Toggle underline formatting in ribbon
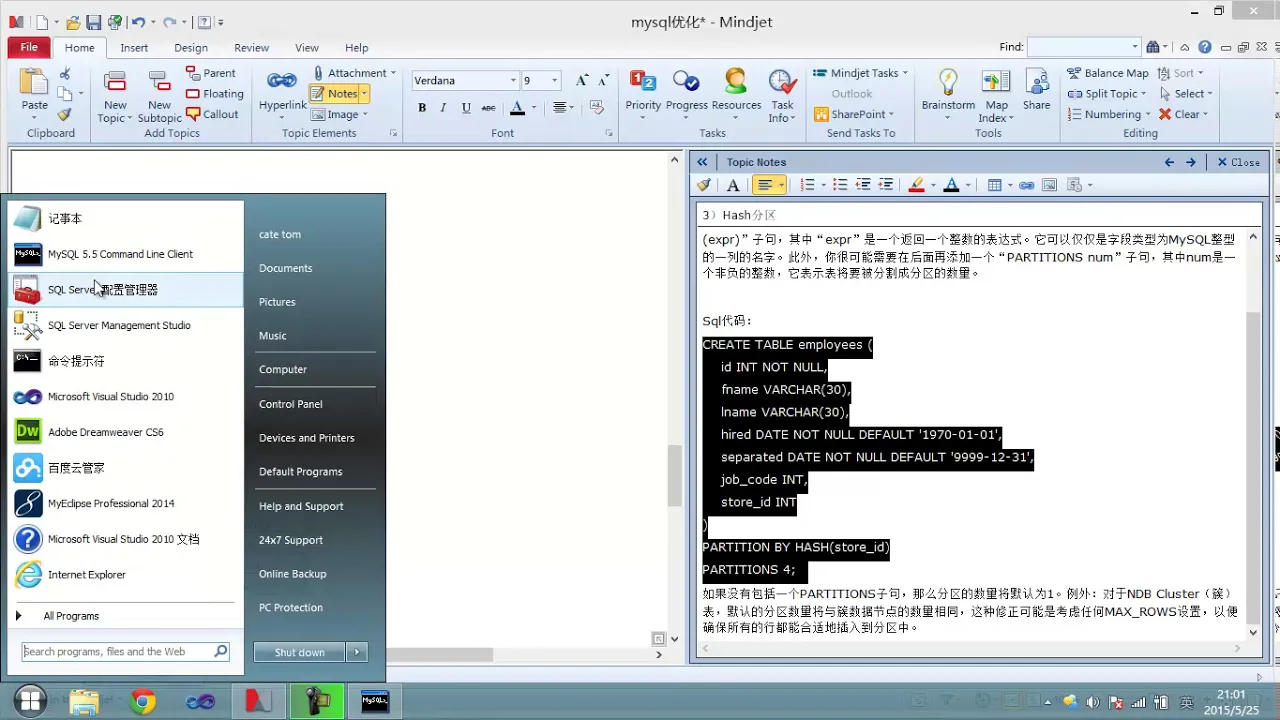This screenshot has height=720, width=1280. point(466,108)
